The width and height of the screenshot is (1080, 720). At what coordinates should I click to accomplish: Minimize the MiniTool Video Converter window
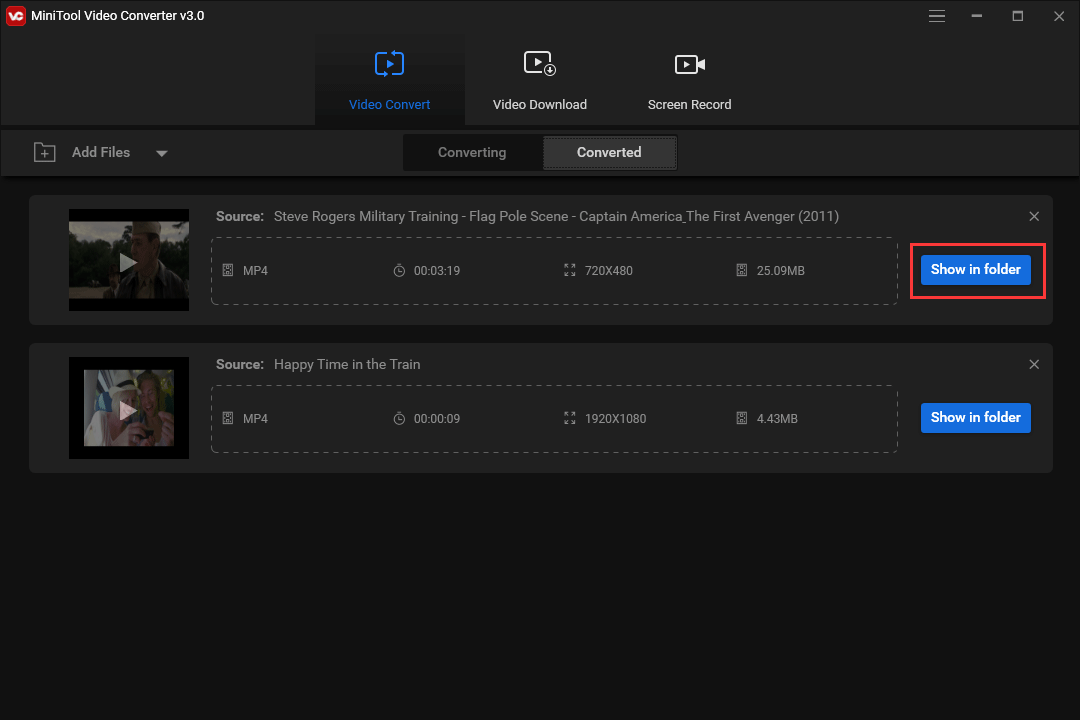coord(977,16)
